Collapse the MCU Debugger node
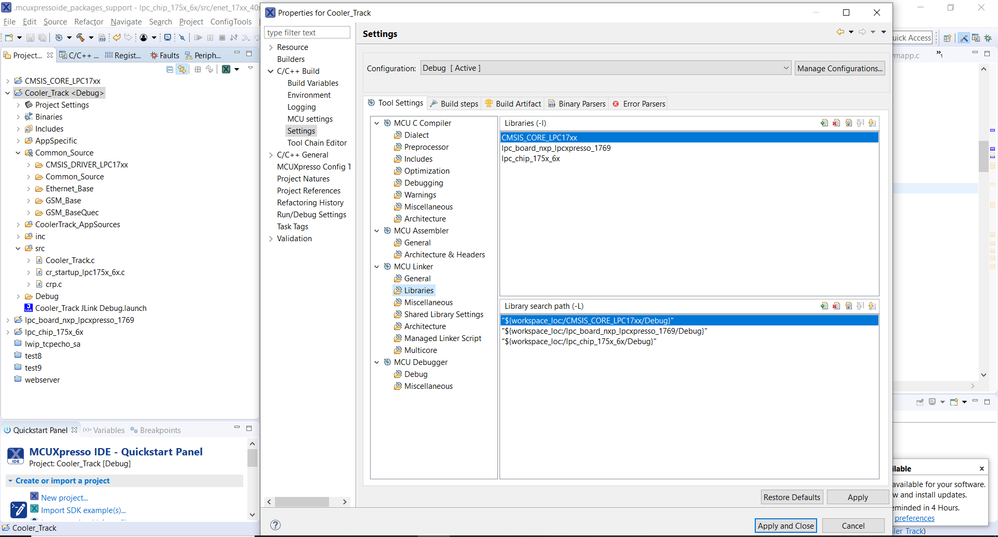998x537 pixels. coord(377,362)
